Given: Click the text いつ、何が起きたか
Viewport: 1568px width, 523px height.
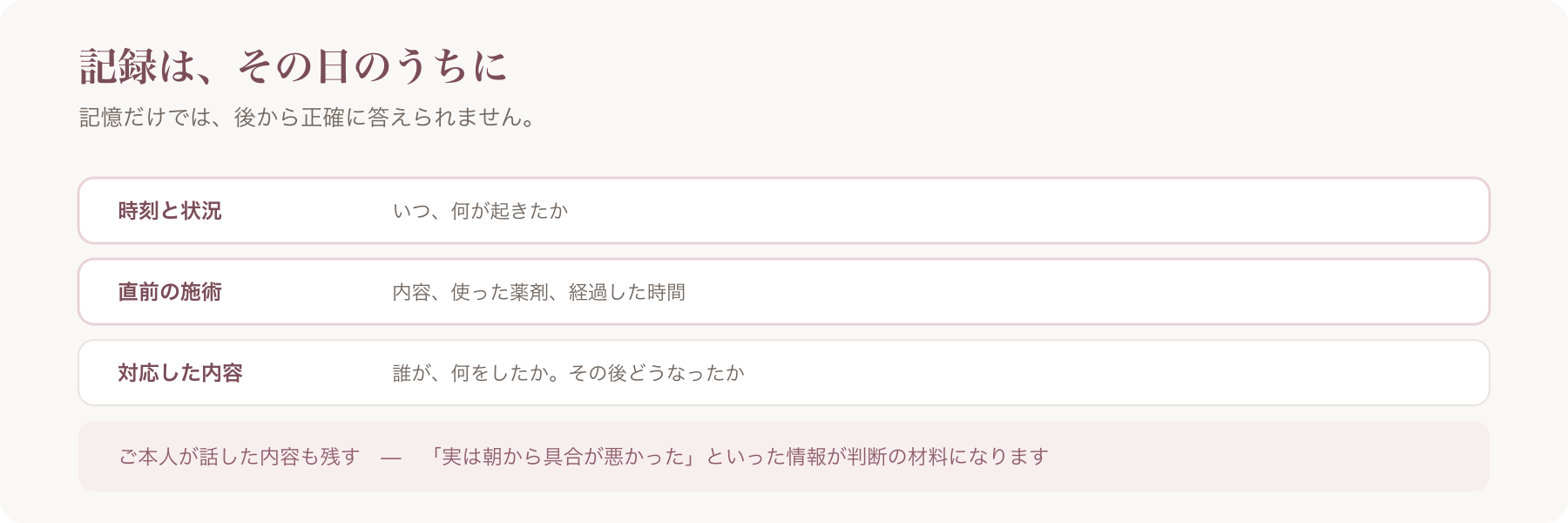Looking at the screenshot, I should (x=480, y=211).
